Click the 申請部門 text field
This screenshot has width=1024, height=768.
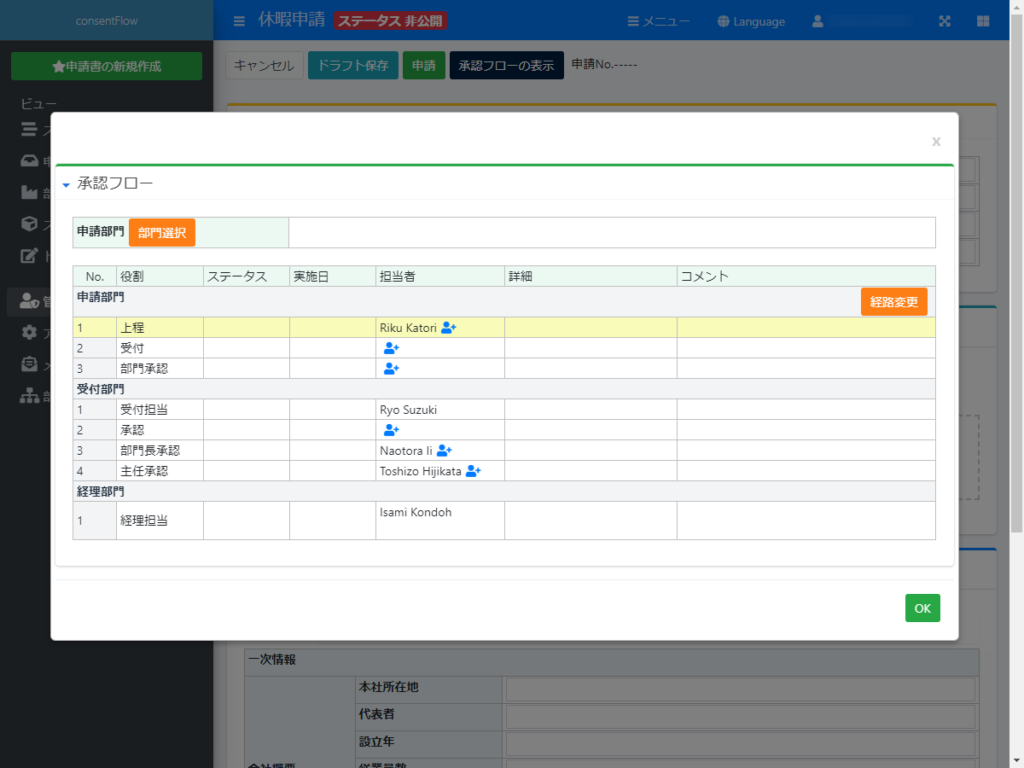(612, 232)
